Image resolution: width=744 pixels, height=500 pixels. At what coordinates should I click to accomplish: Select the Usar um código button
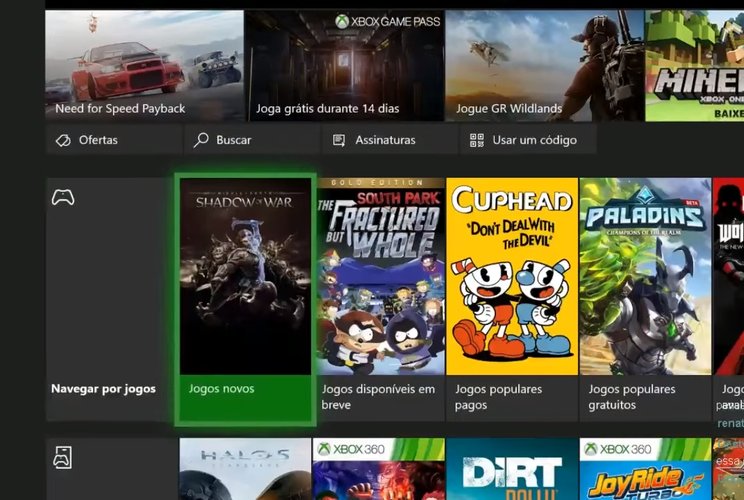point(528,140)
